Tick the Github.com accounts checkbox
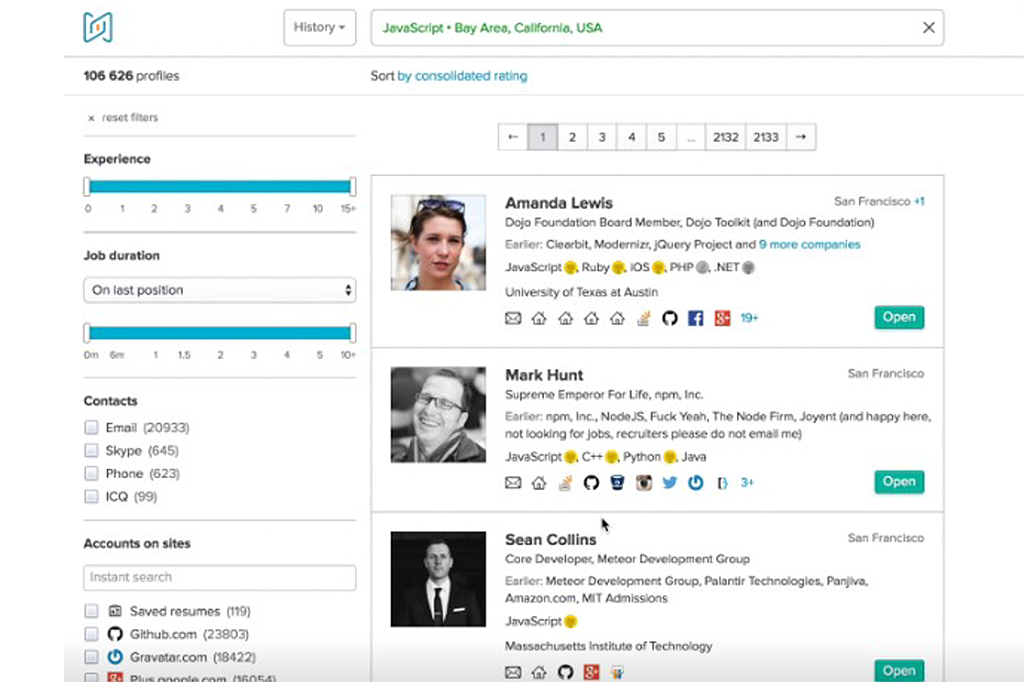This screenshot has width=1024, height=683. 92,634
